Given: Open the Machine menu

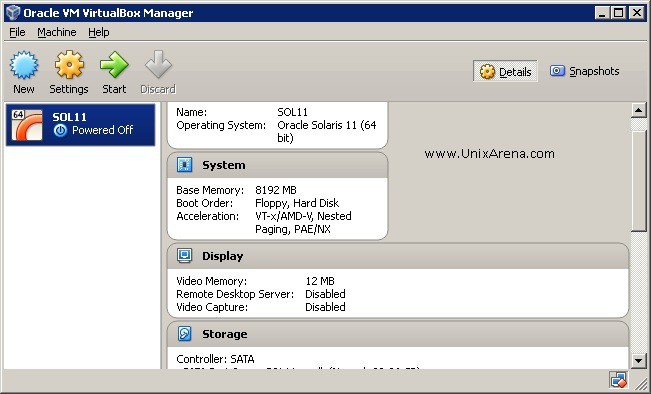Looking at the screenshot, I should 57,32.
